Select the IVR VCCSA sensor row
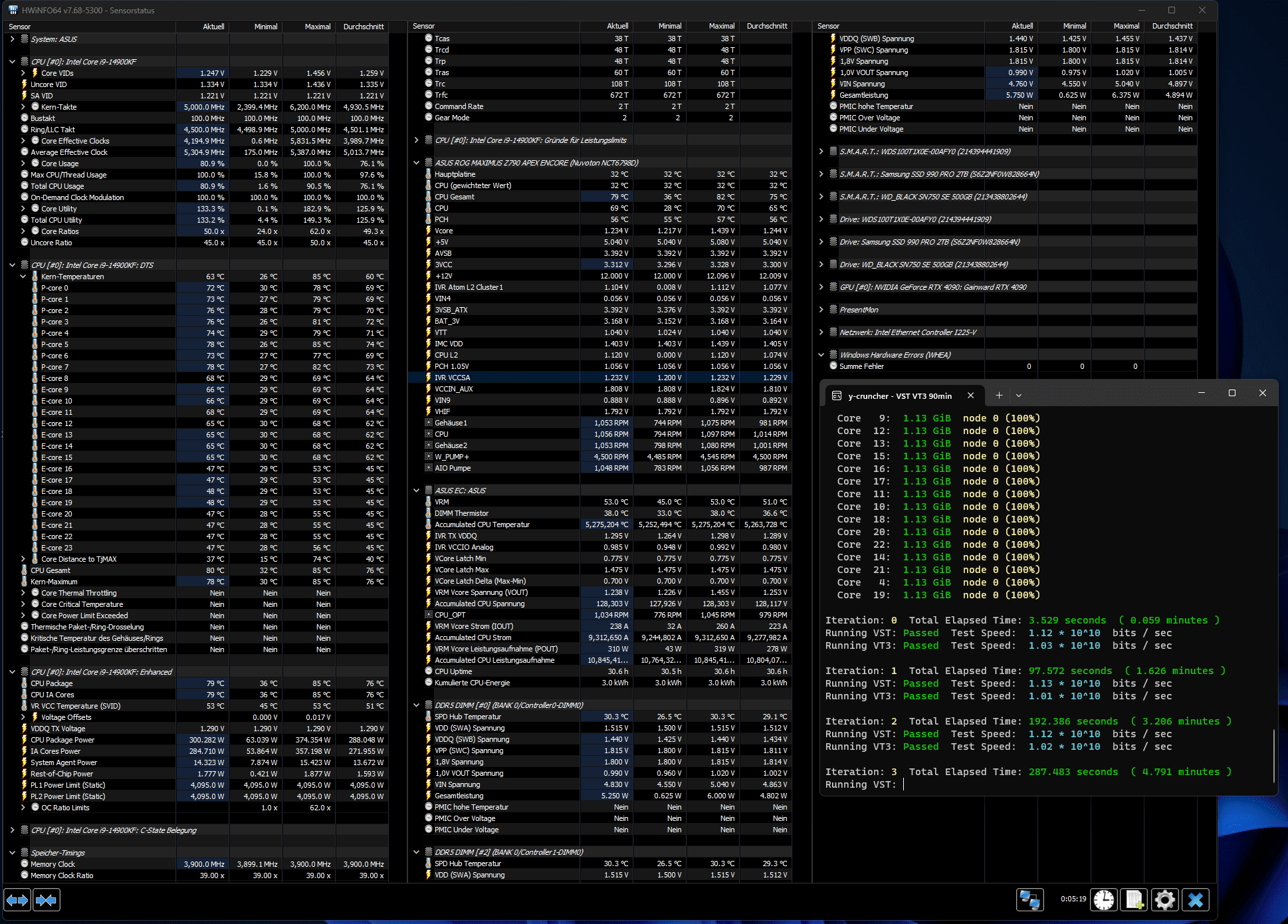The height and width of the screenshot is (924, 1288). click(x=452, y=378)
